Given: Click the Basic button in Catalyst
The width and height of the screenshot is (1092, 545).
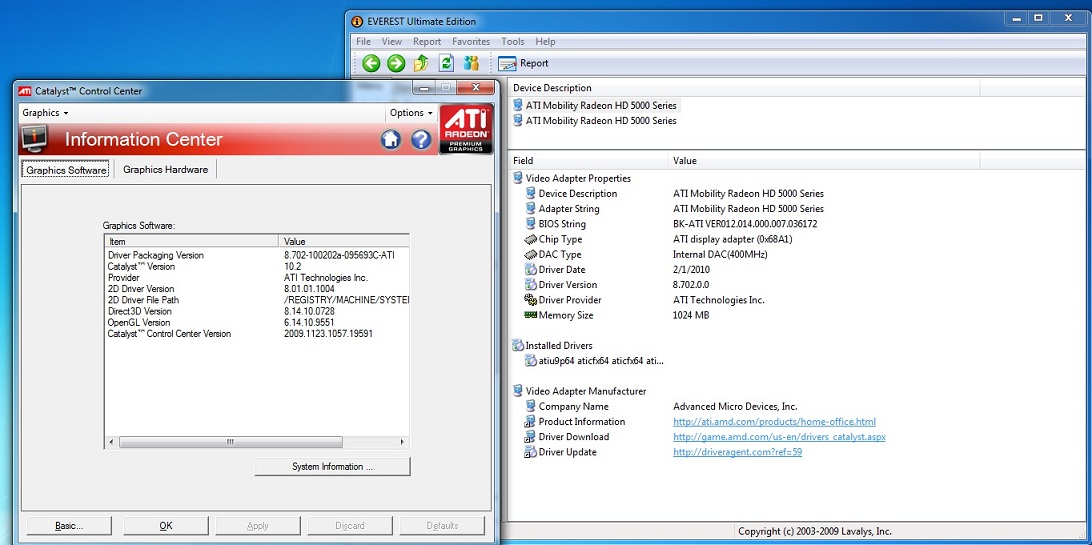Looking at the screenshot, I should coord(69,526).
